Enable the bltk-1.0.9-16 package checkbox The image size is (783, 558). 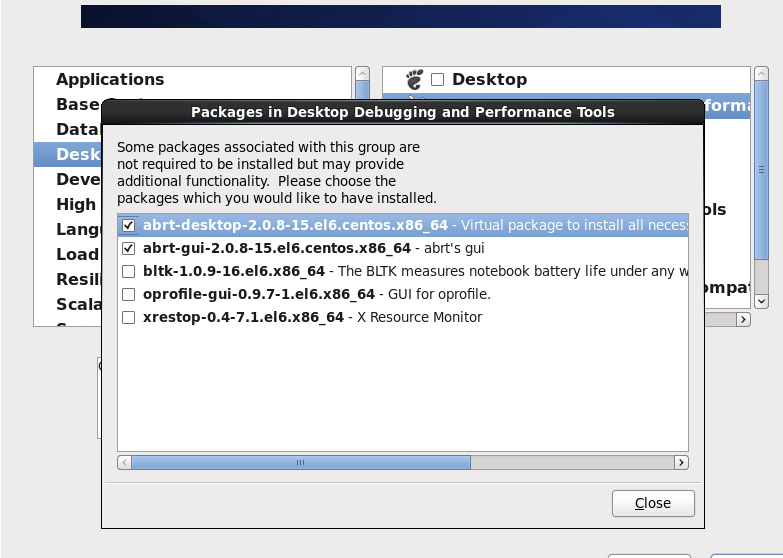(x=128, y=271)
